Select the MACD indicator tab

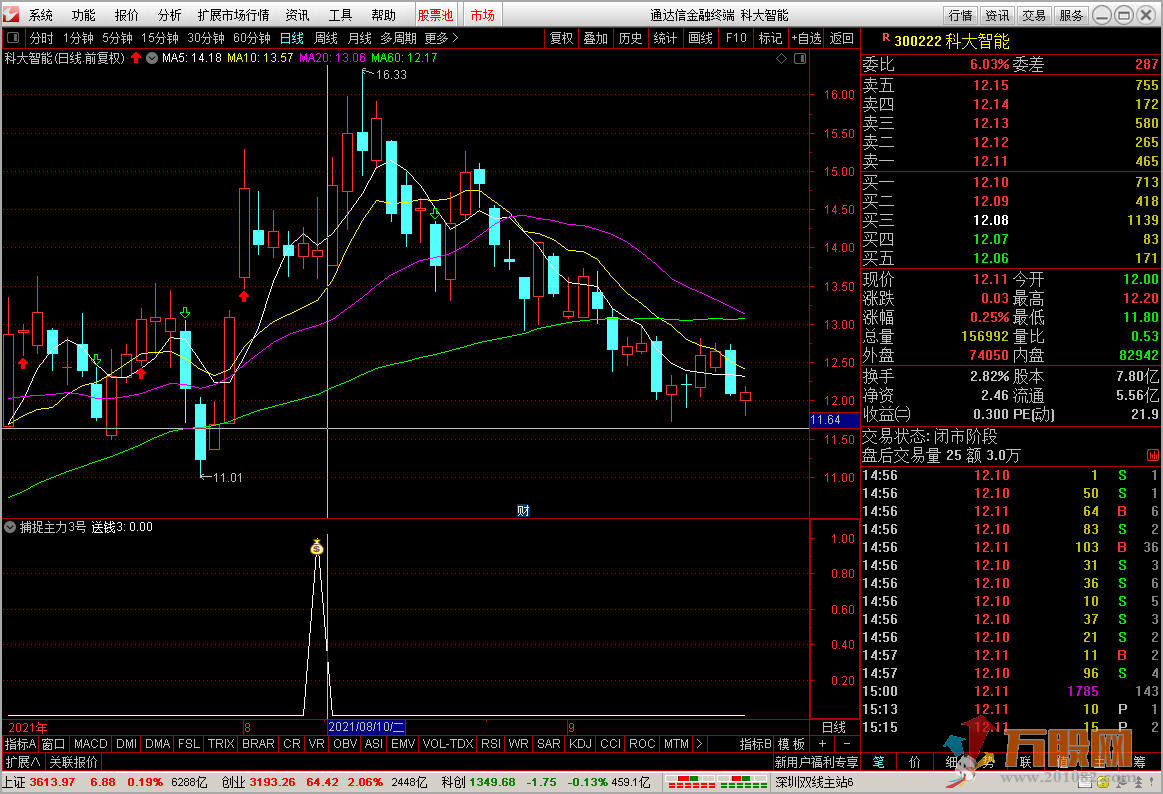click(x=91, y=744)
